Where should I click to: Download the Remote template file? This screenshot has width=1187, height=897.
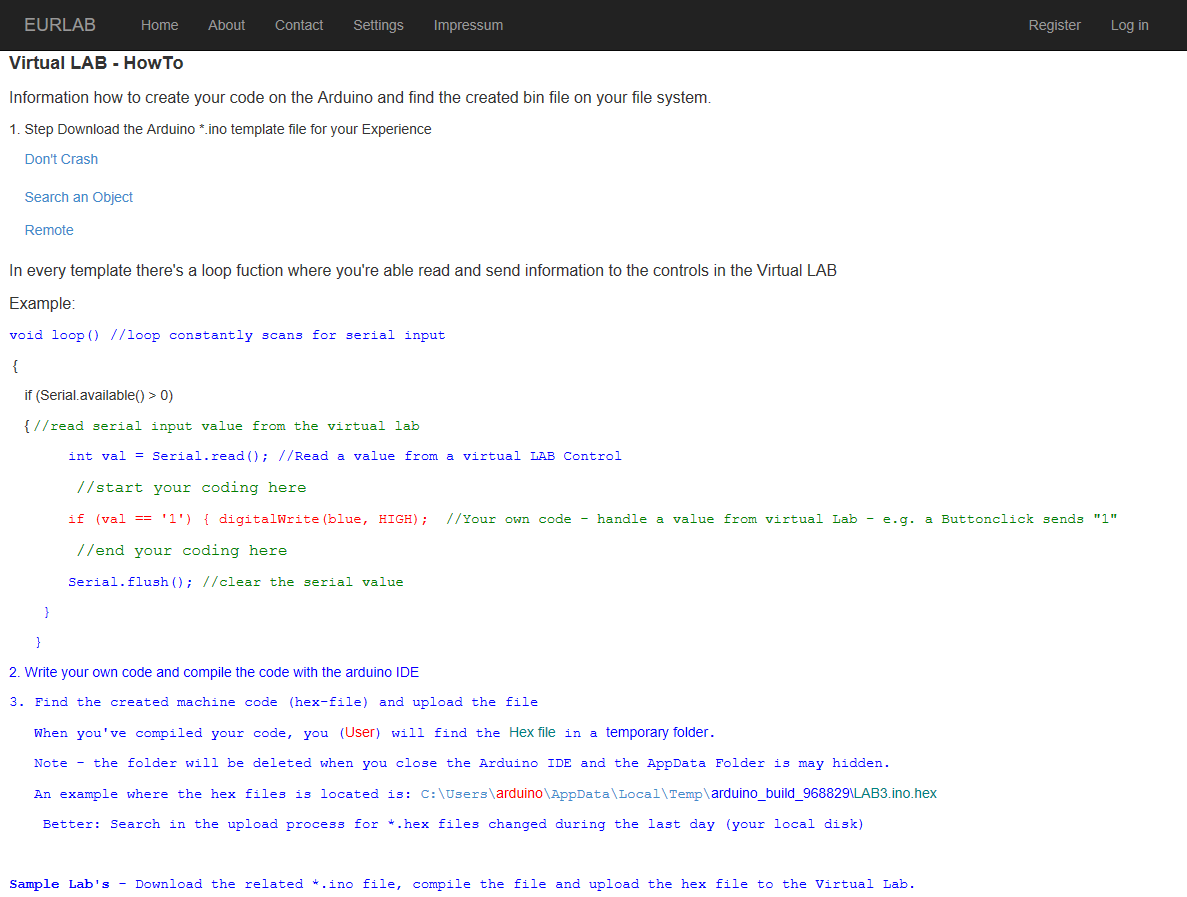coord(49,230)
